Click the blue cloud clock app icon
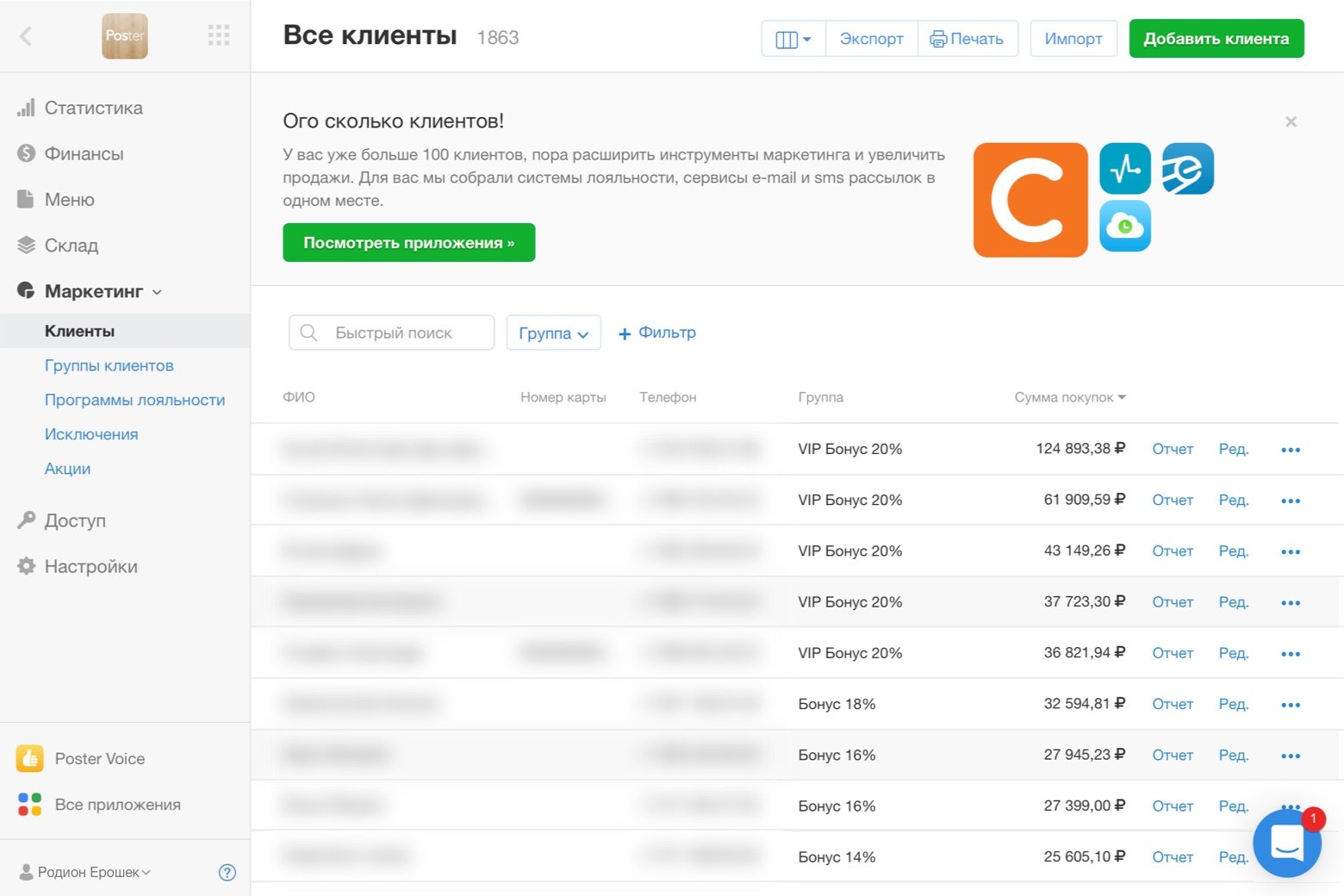The width and height of the screenshot is (1344, 896). pos(1125,227)
